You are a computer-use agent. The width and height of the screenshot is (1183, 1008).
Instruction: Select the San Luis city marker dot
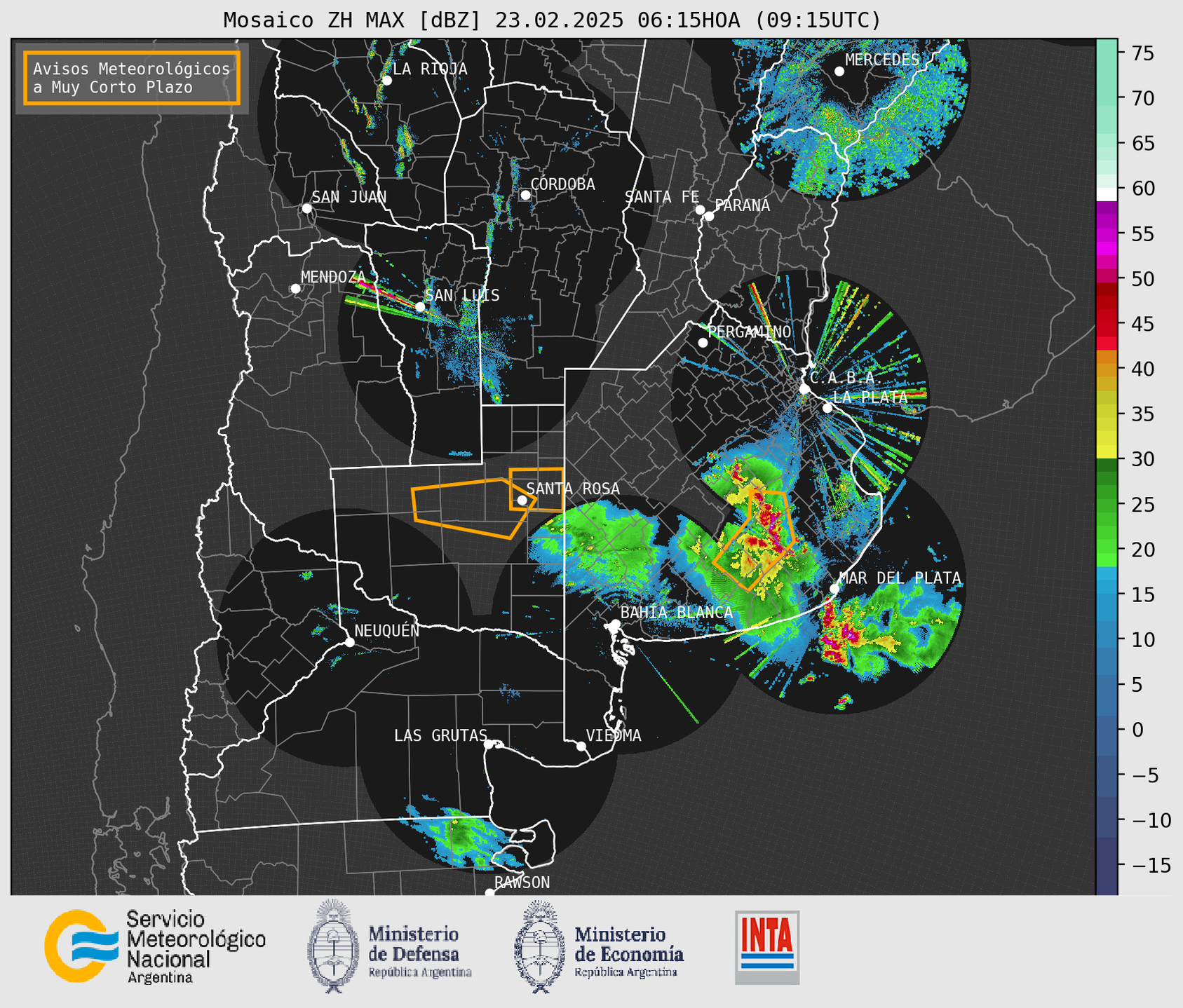pos(420,307)
